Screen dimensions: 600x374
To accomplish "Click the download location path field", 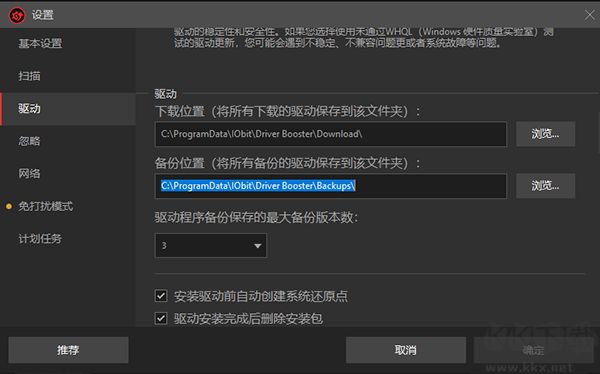I will click(x=331, y=134).
